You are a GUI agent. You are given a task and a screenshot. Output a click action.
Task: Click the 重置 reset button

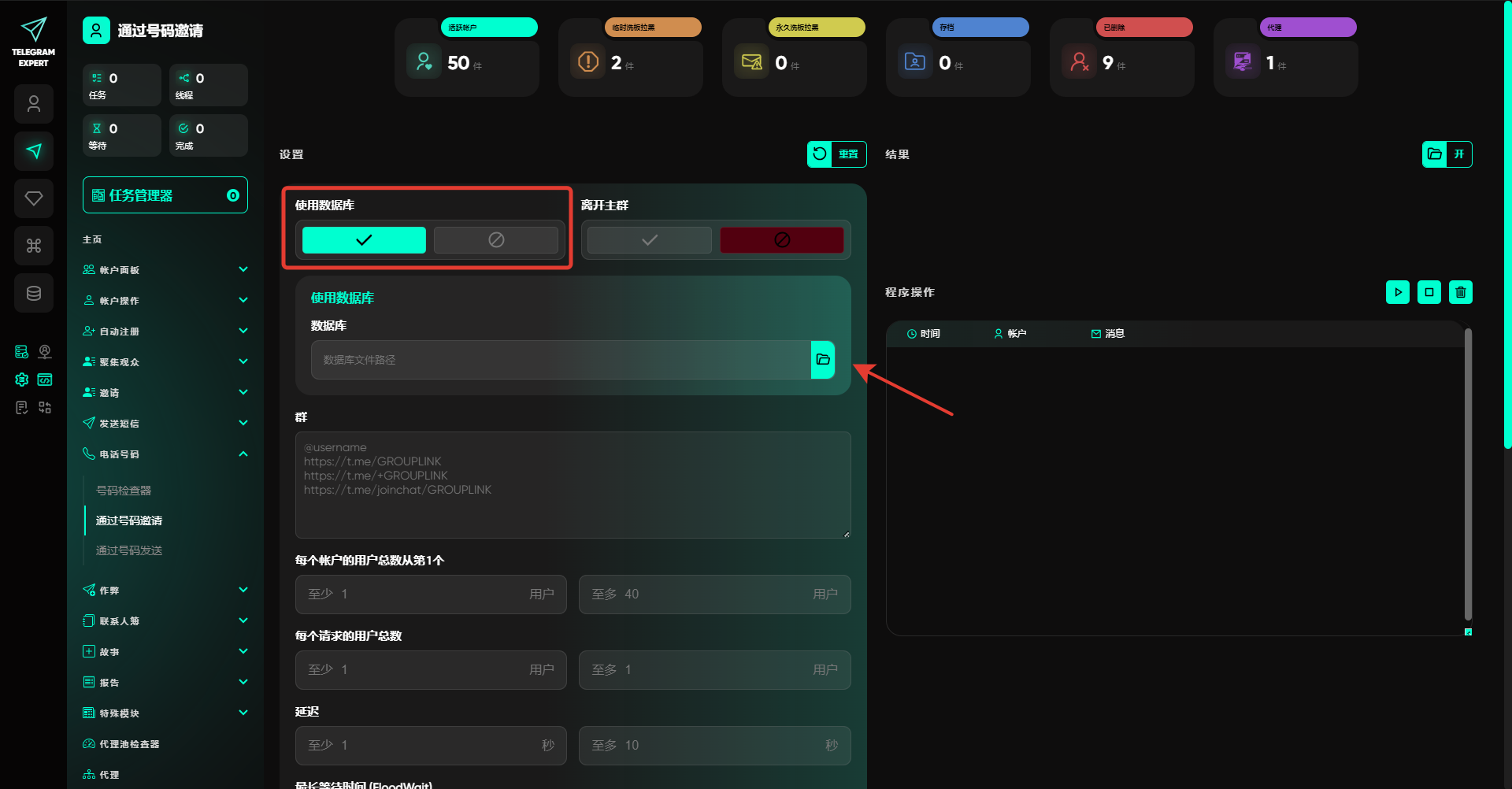836,154
